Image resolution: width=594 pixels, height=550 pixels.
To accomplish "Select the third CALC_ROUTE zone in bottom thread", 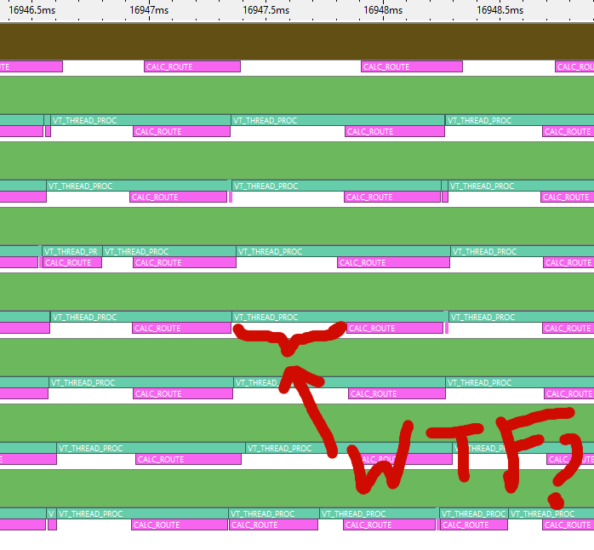I will point(389,525).
